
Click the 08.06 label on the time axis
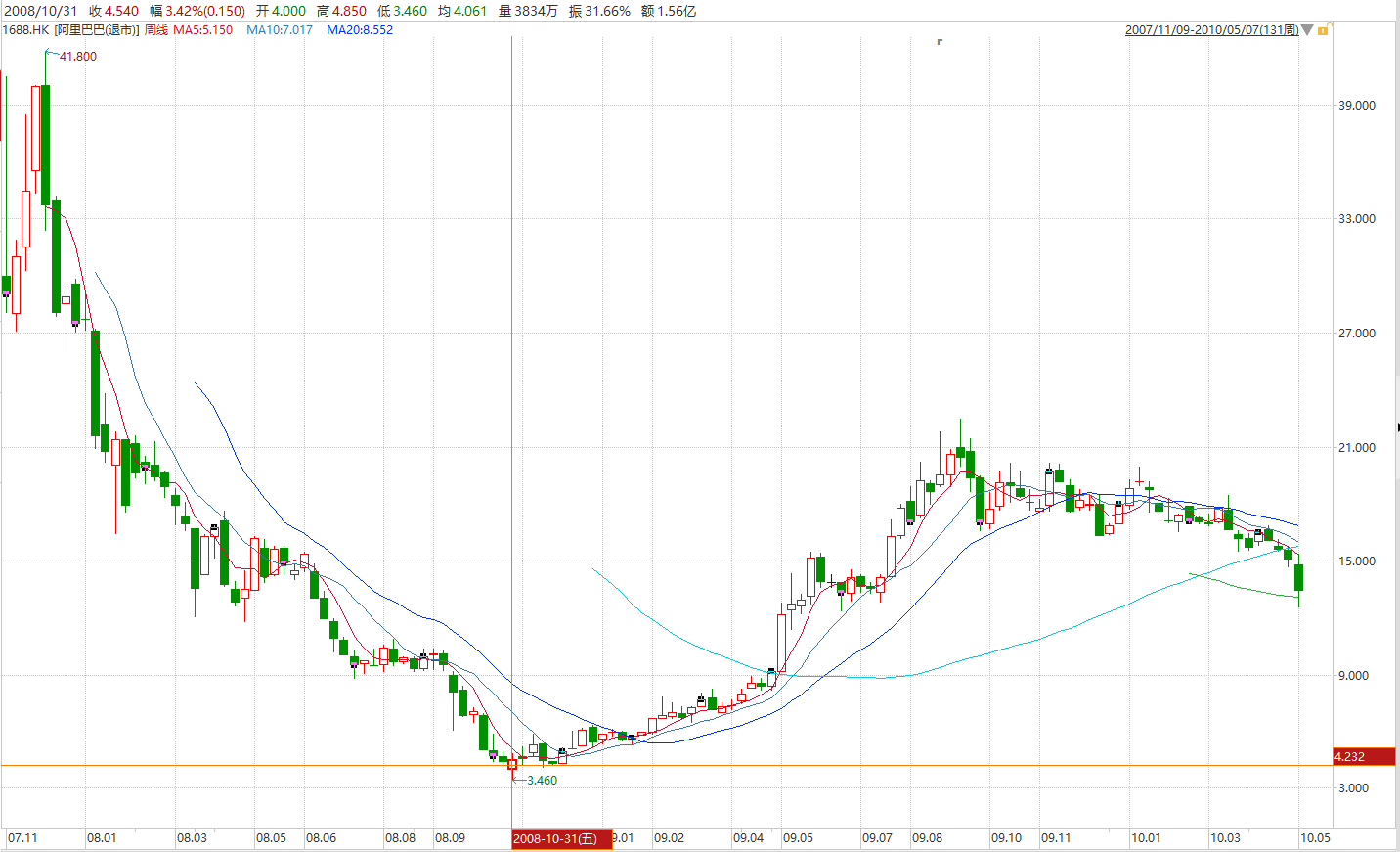tap(322, 838)
